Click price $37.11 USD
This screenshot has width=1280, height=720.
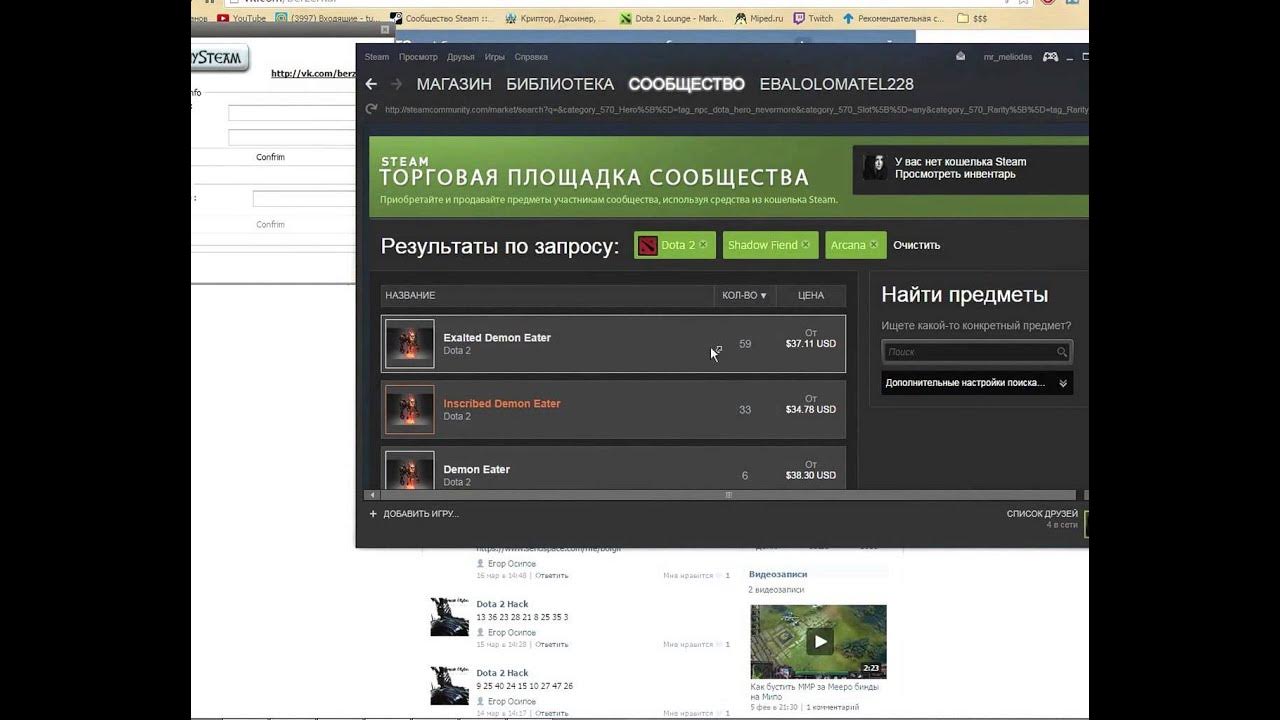[x=811, y=344]
